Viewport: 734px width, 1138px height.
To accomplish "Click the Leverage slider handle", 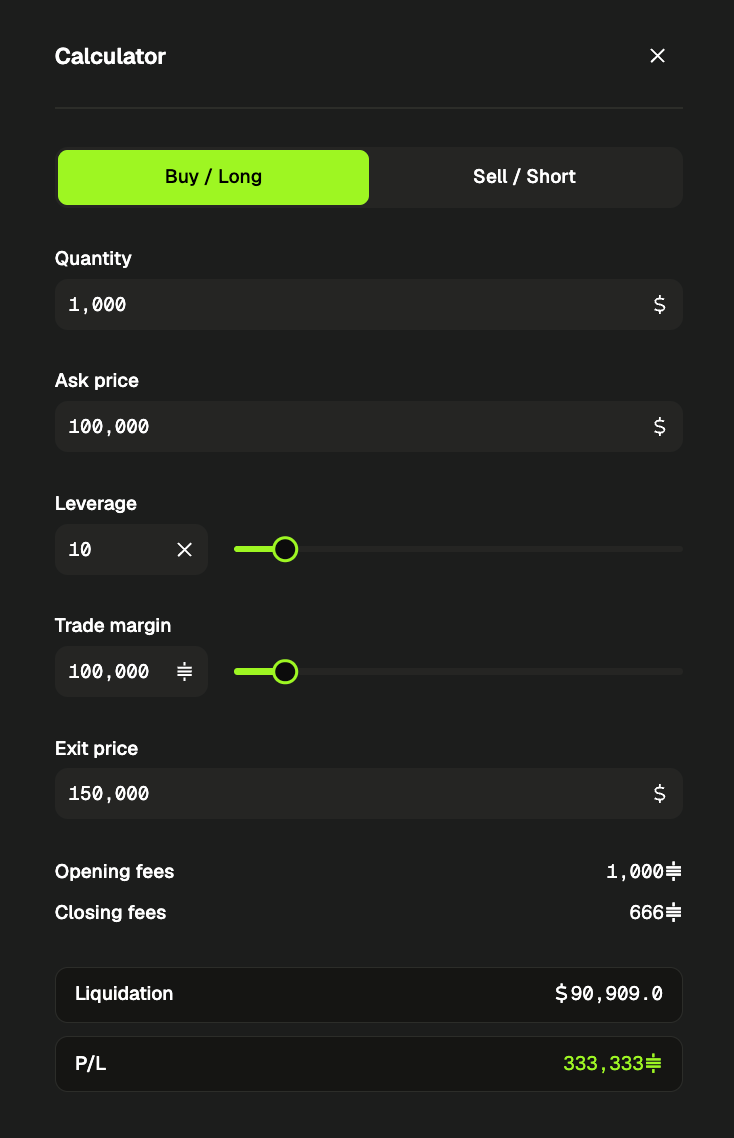I will 285,549.
